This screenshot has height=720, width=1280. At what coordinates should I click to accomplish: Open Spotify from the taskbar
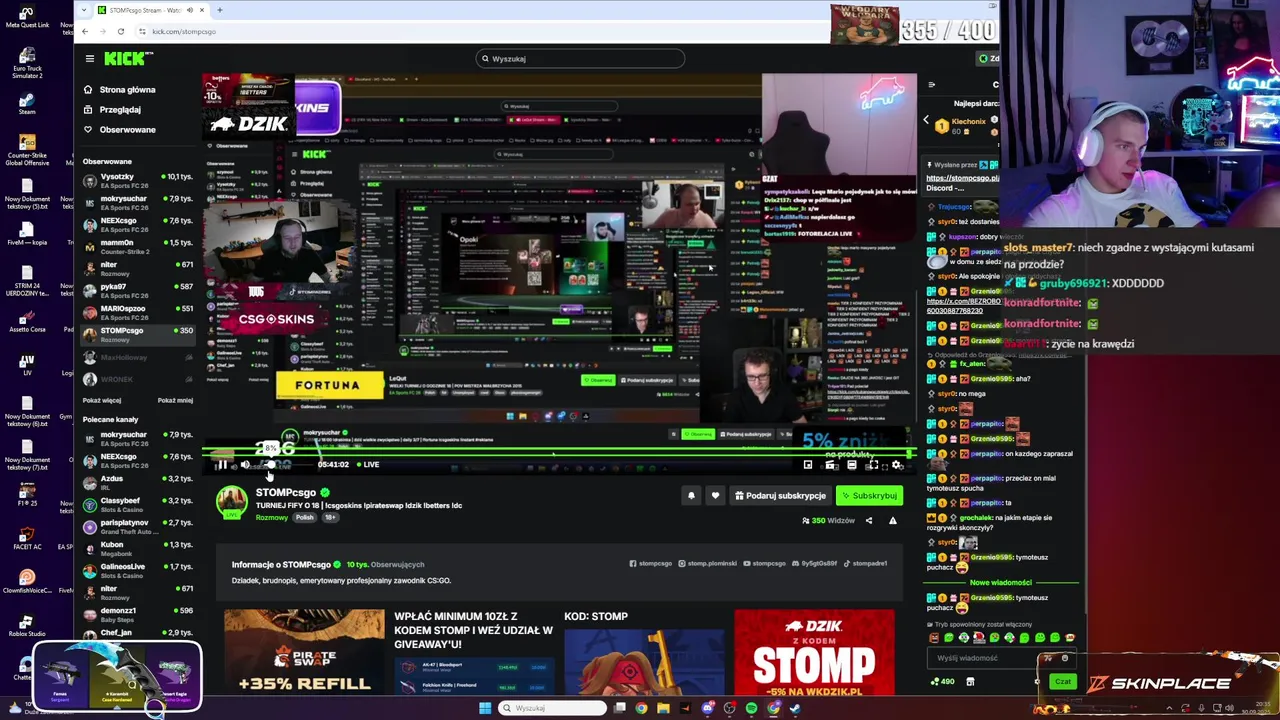tap(751, 708)
